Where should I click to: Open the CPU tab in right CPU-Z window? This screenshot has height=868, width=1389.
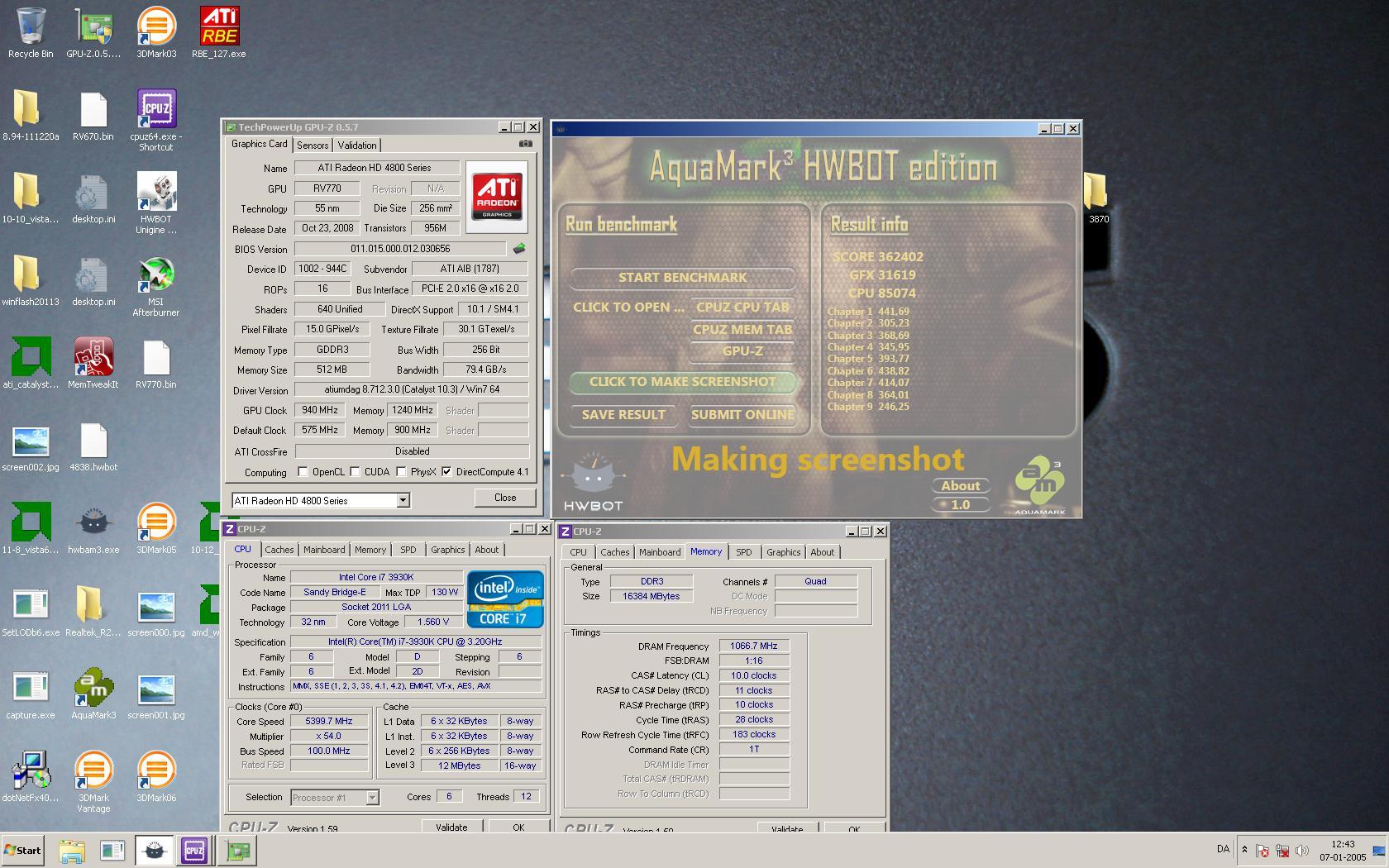coord(579,552)
